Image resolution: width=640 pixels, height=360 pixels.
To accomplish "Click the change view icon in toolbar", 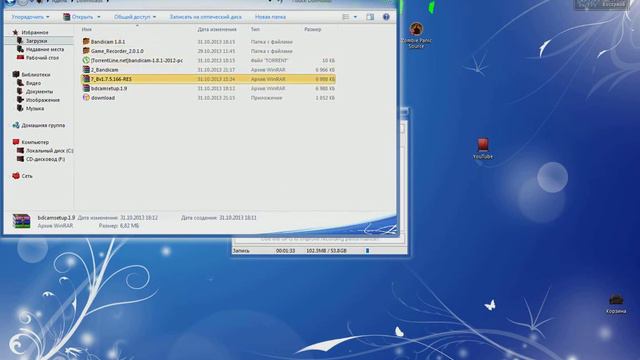I will tap(346, 17).
